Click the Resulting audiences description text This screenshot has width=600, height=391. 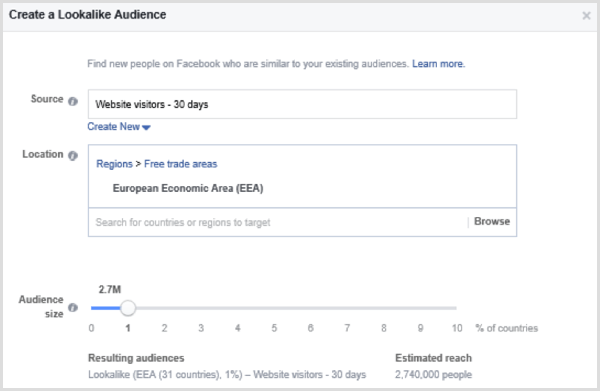(x=227, y=375)
